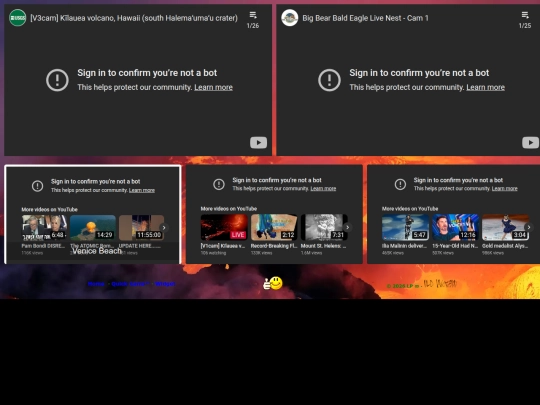Screen dimensions: 540x405
Task: Open the LIVE Kilauea V1cam thumbnail
Action: 224,227
